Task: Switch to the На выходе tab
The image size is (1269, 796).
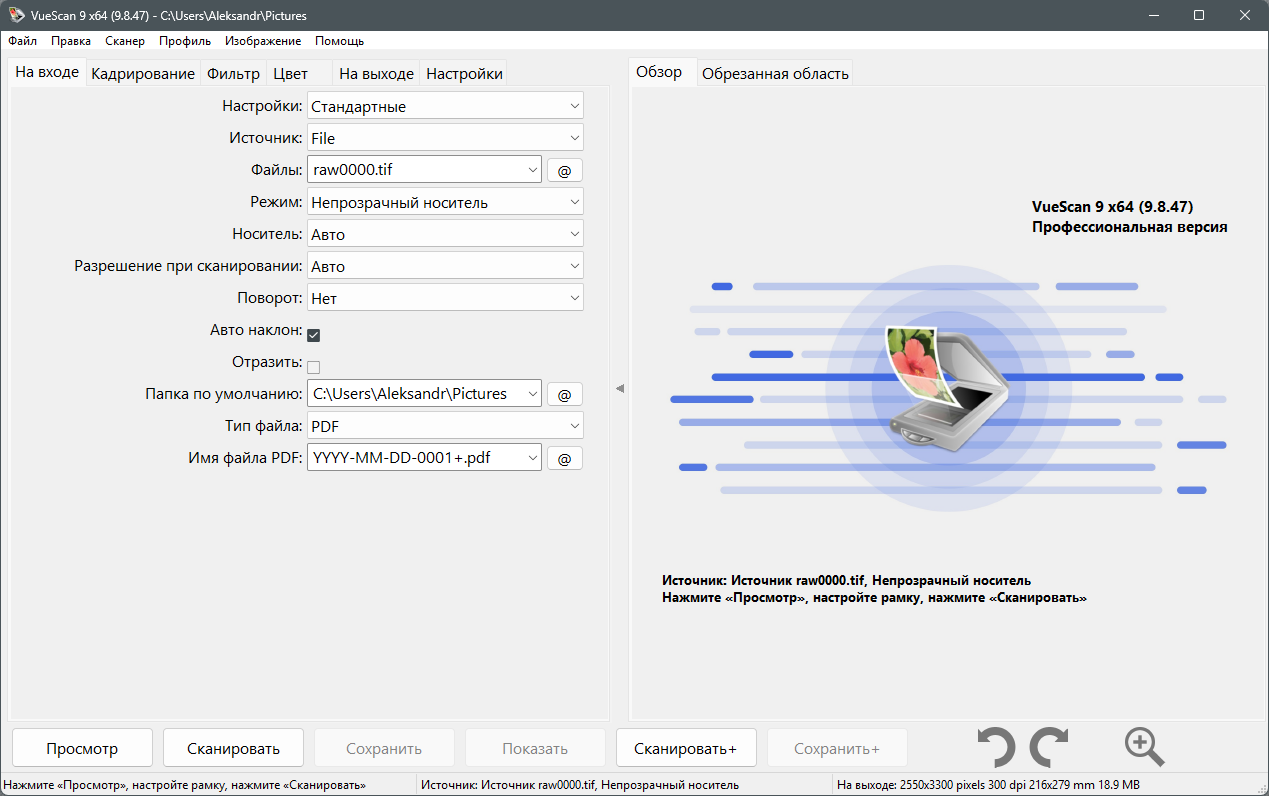Action: click(376, 74)
